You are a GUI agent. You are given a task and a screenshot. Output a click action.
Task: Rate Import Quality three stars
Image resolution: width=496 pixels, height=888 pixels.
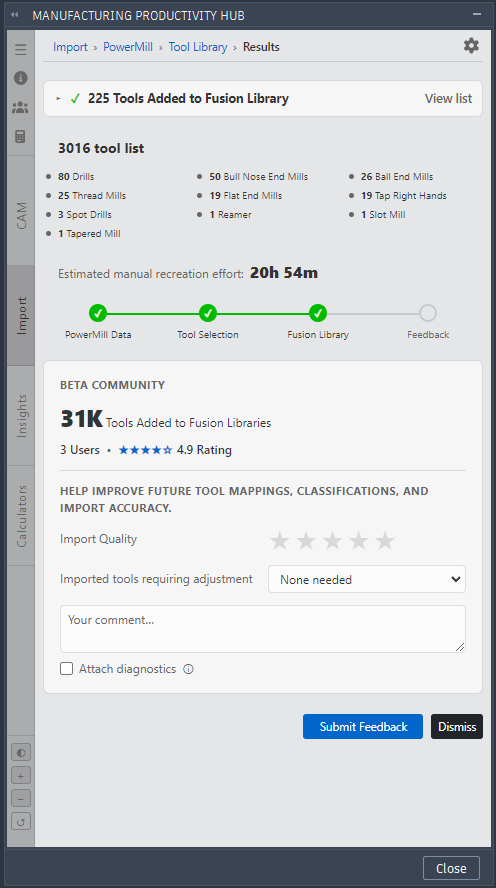tap(332, 540)
